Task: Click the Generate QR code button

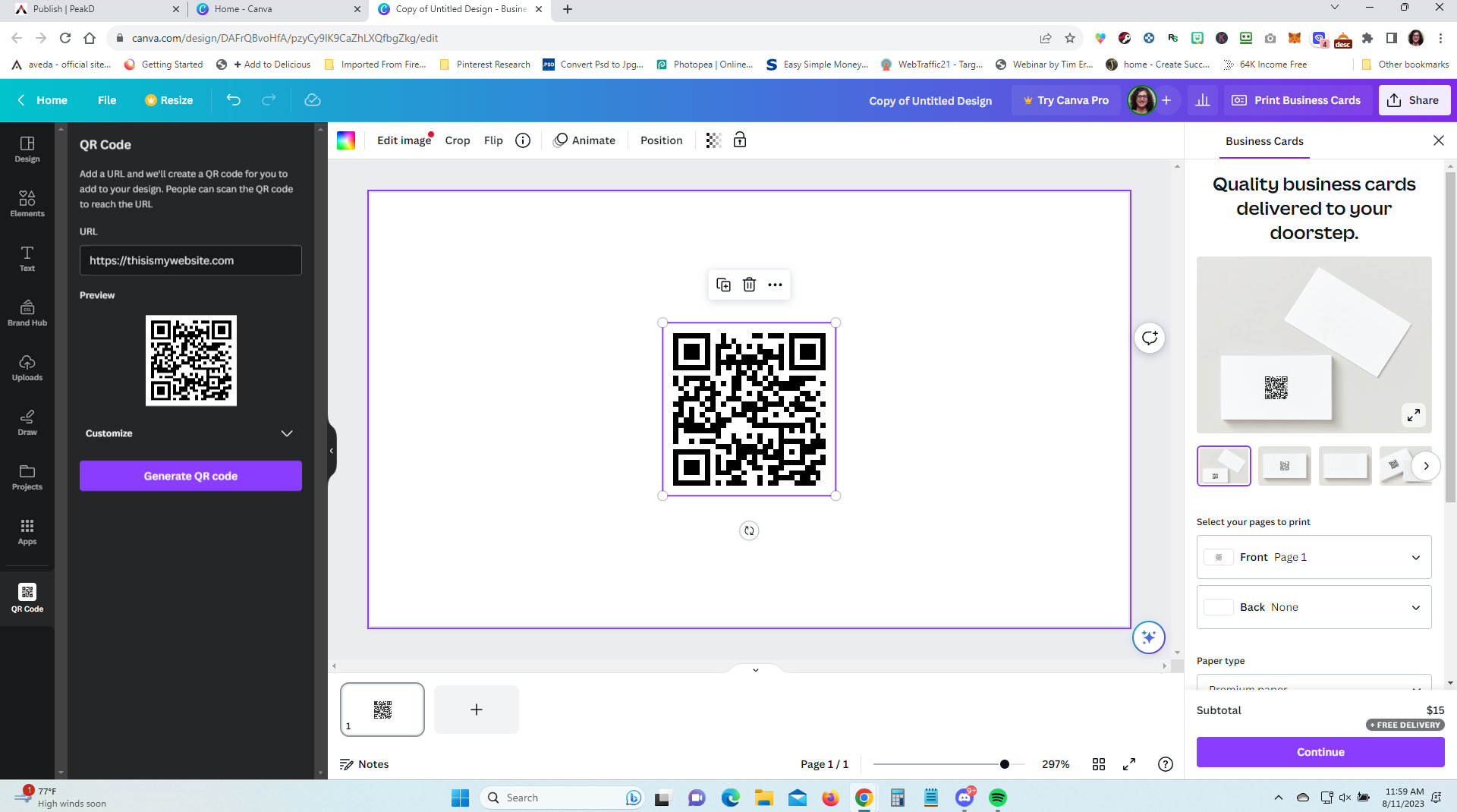Action: pos(190,476)
